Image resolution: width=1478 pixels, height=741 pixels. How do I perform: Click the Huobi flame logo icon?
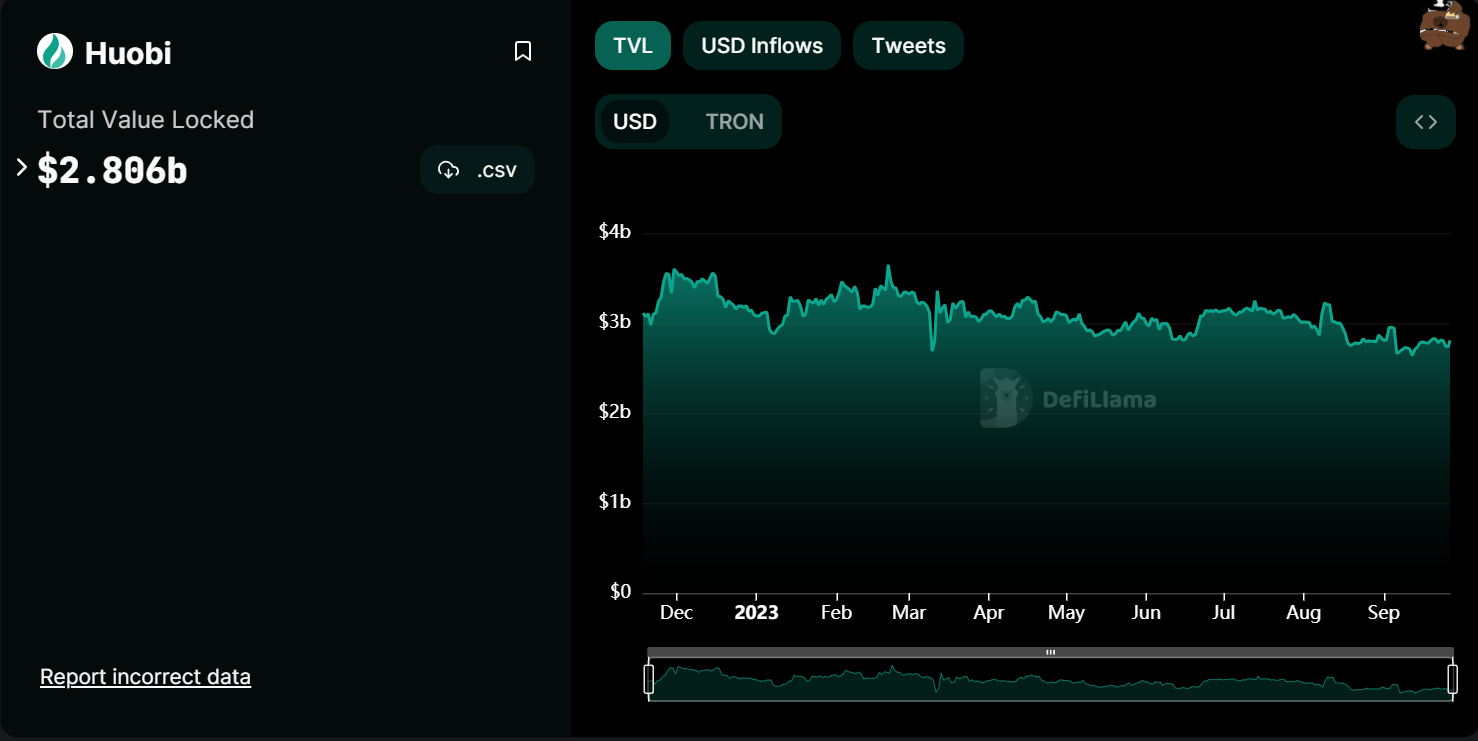click(55, 52)
